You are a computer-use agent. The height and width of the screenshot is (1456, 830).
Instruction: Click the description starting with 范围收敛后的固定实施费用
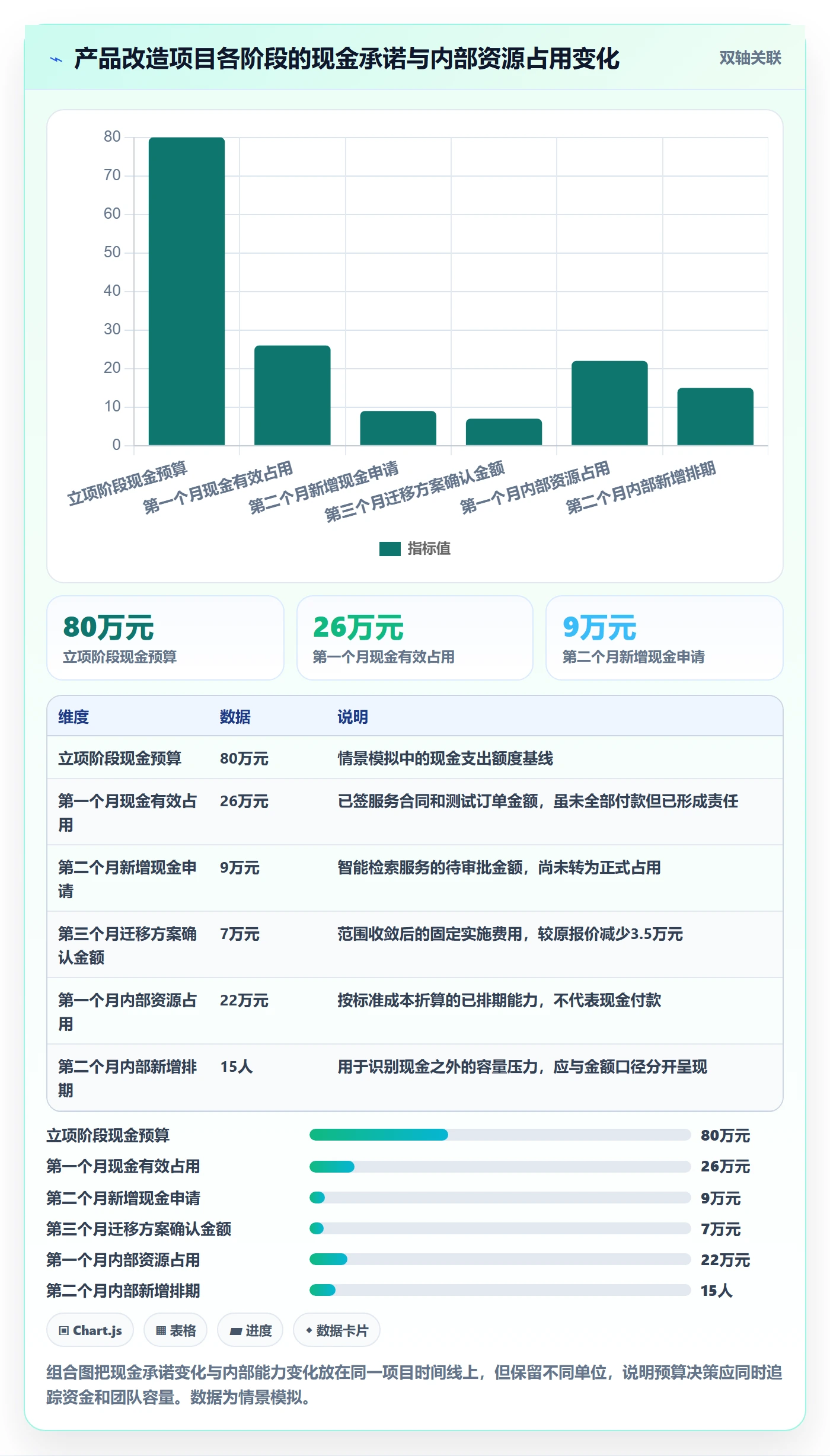point(510,934)
